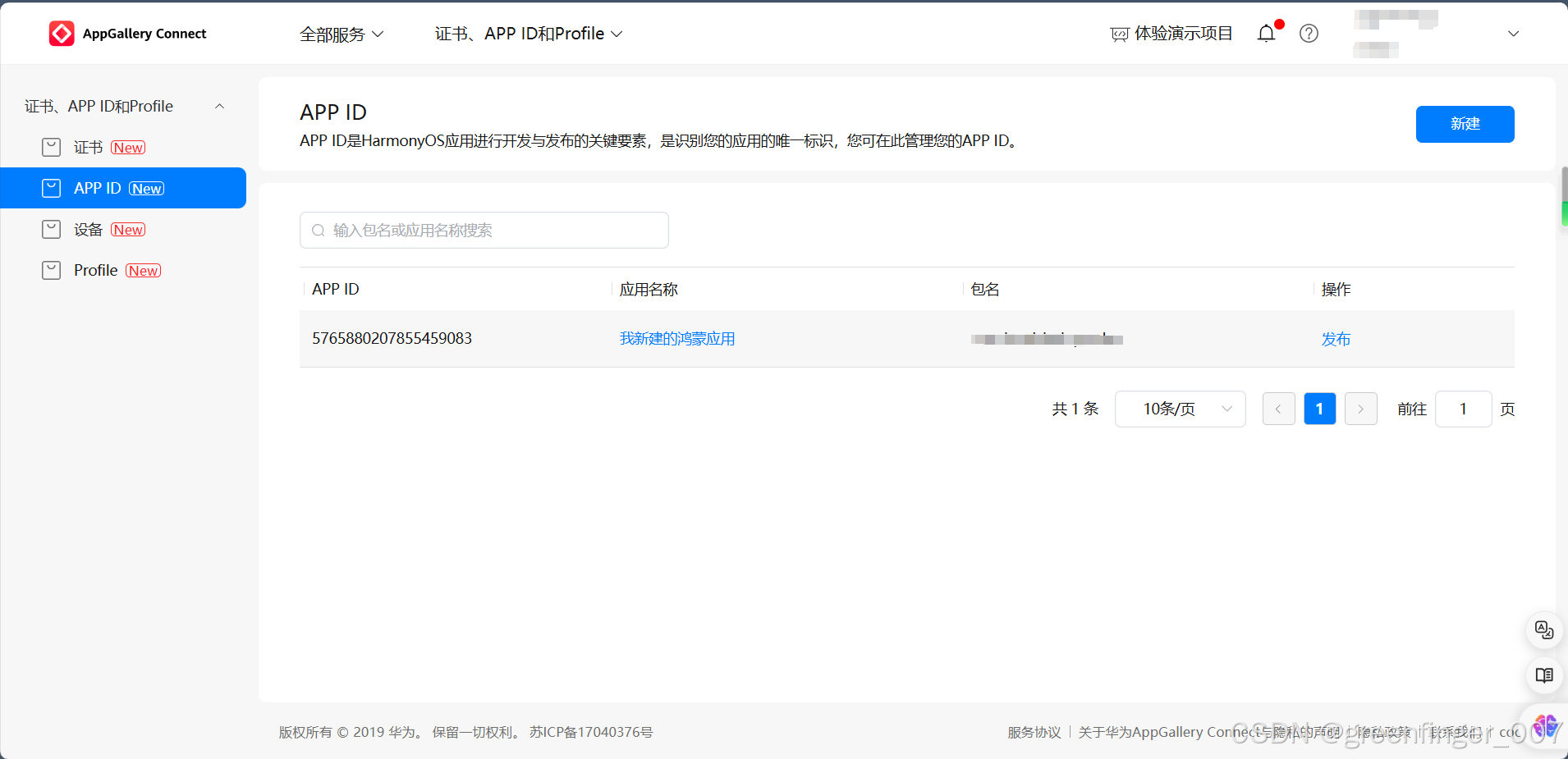Open the 10条/页 page size dropdown
The height and width of the screenshot is (759, 1568).
tap(1180, 409)
